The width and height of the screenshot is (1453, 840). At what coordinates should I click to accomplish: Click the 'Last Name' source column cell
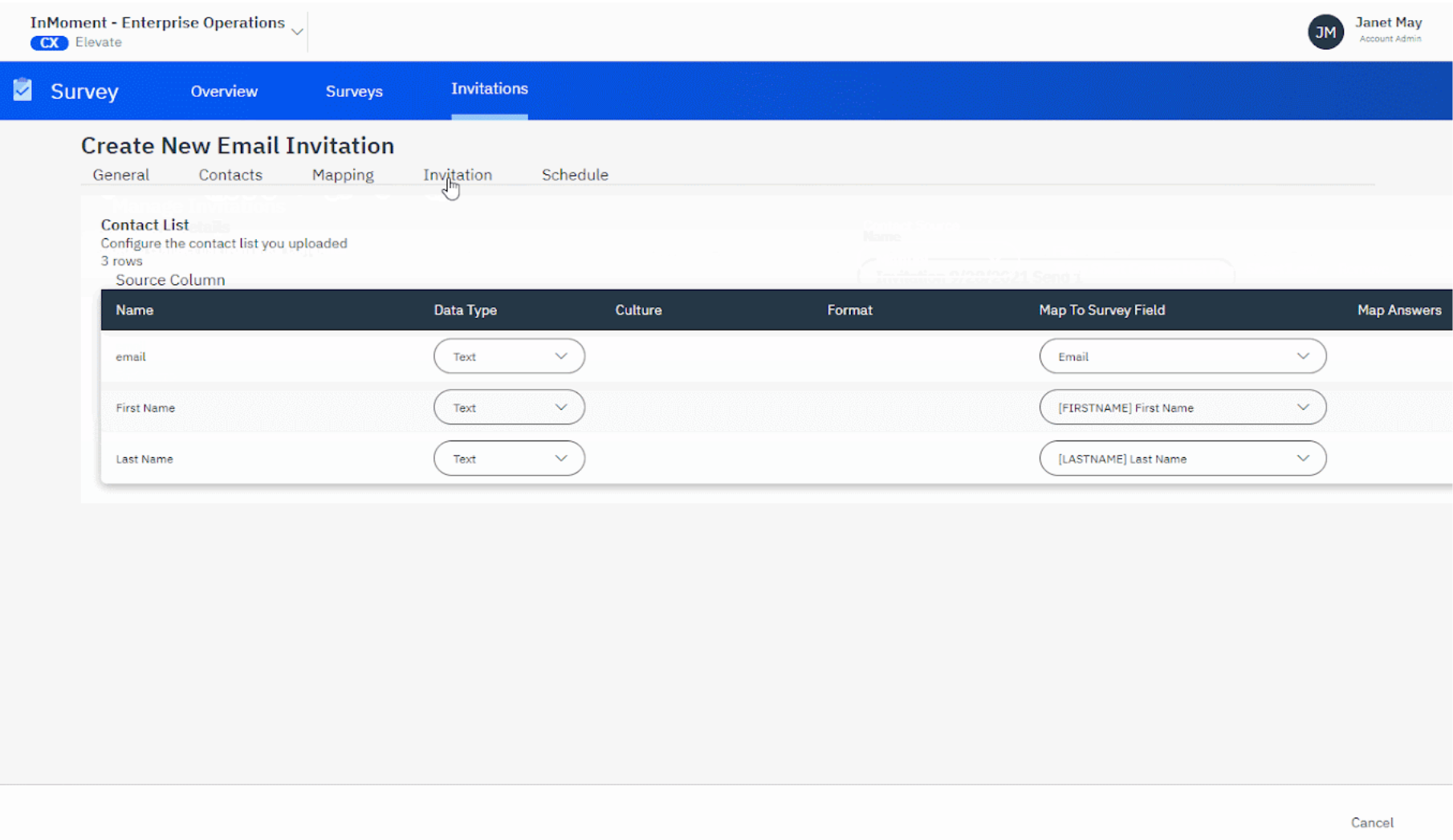coord(144,460)
